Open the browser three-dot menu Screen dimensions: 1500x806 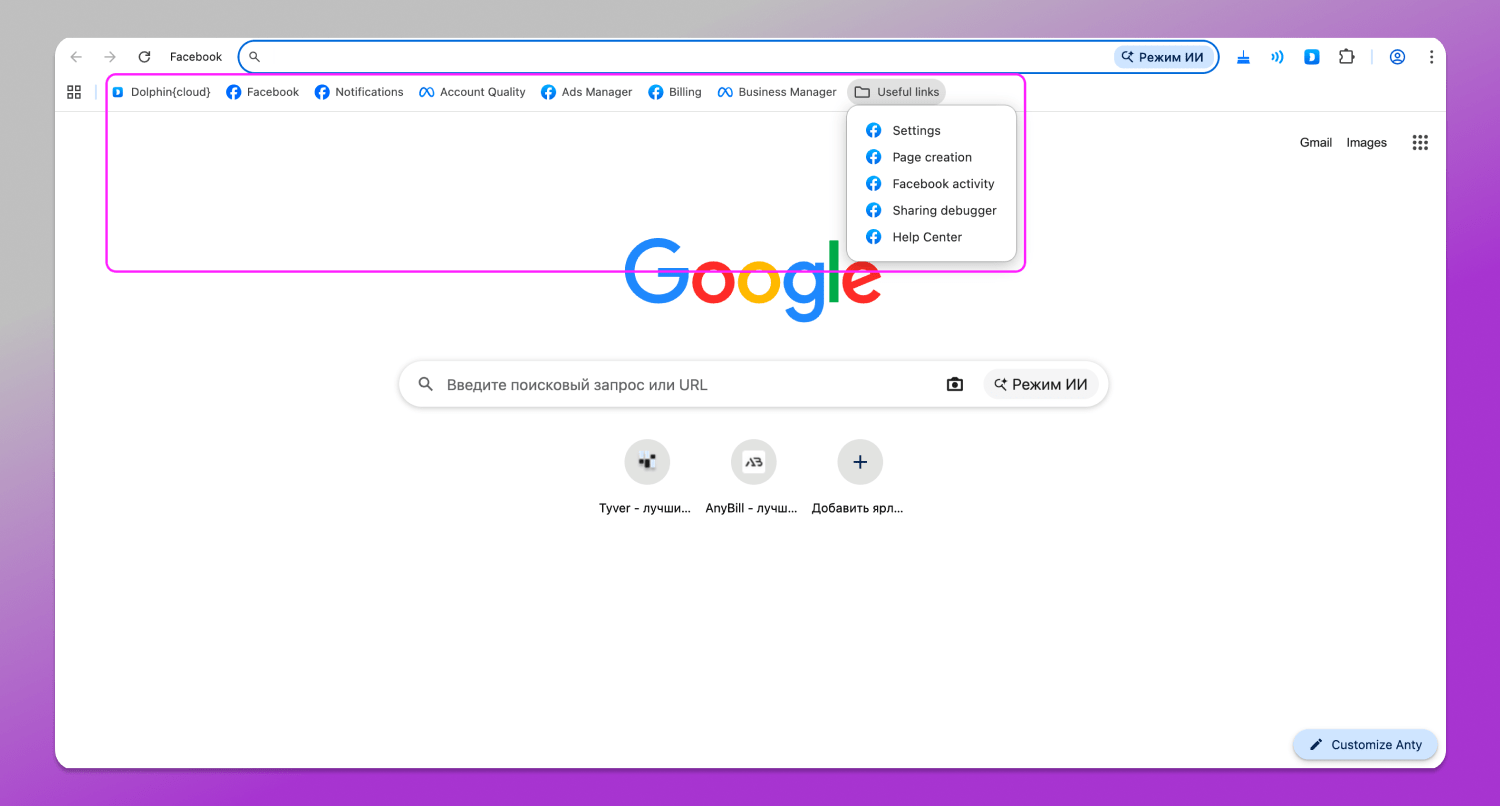click(x=1431, y=57)
